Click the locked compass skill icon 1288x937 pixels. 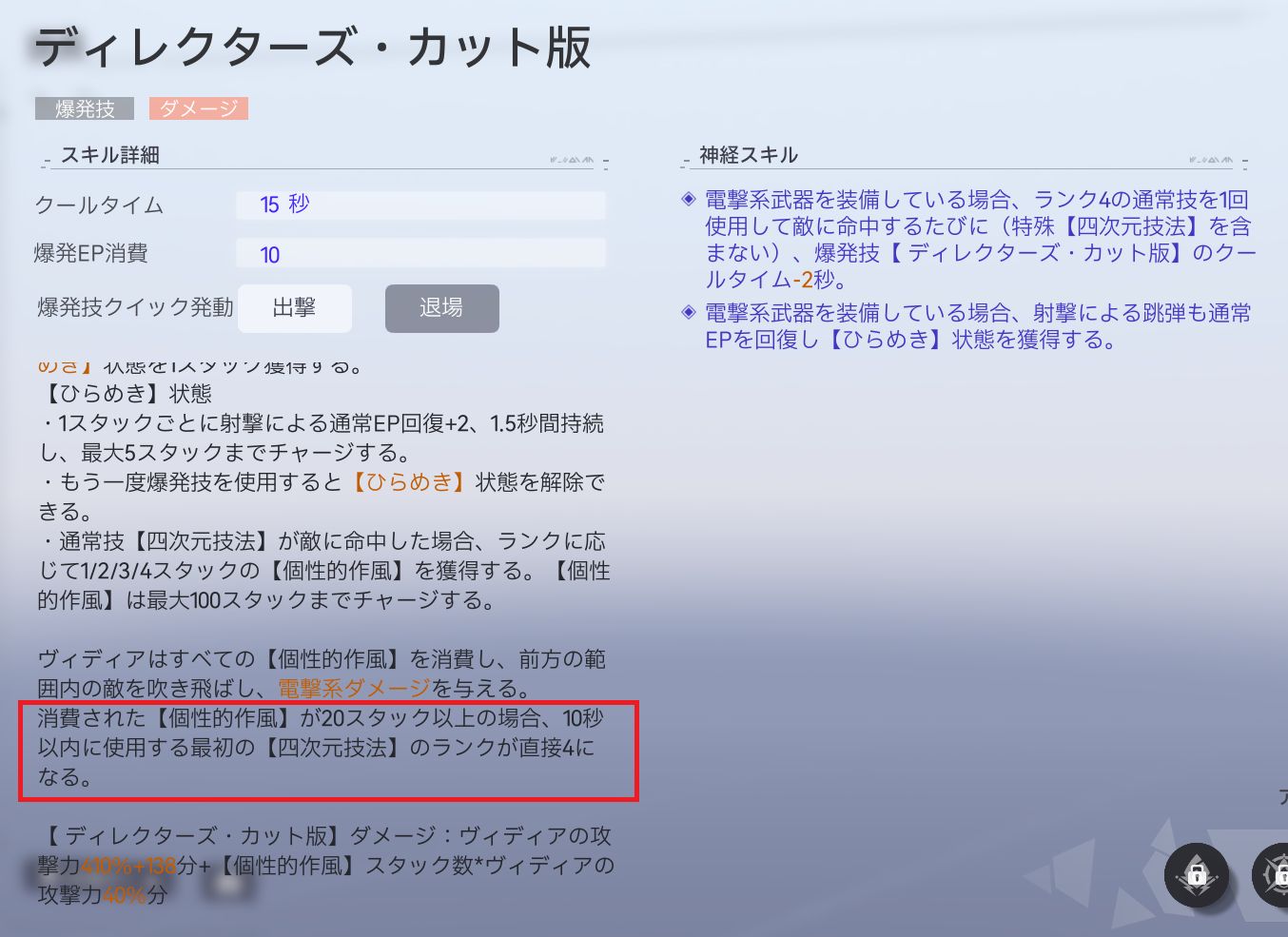pos(1273,874)
